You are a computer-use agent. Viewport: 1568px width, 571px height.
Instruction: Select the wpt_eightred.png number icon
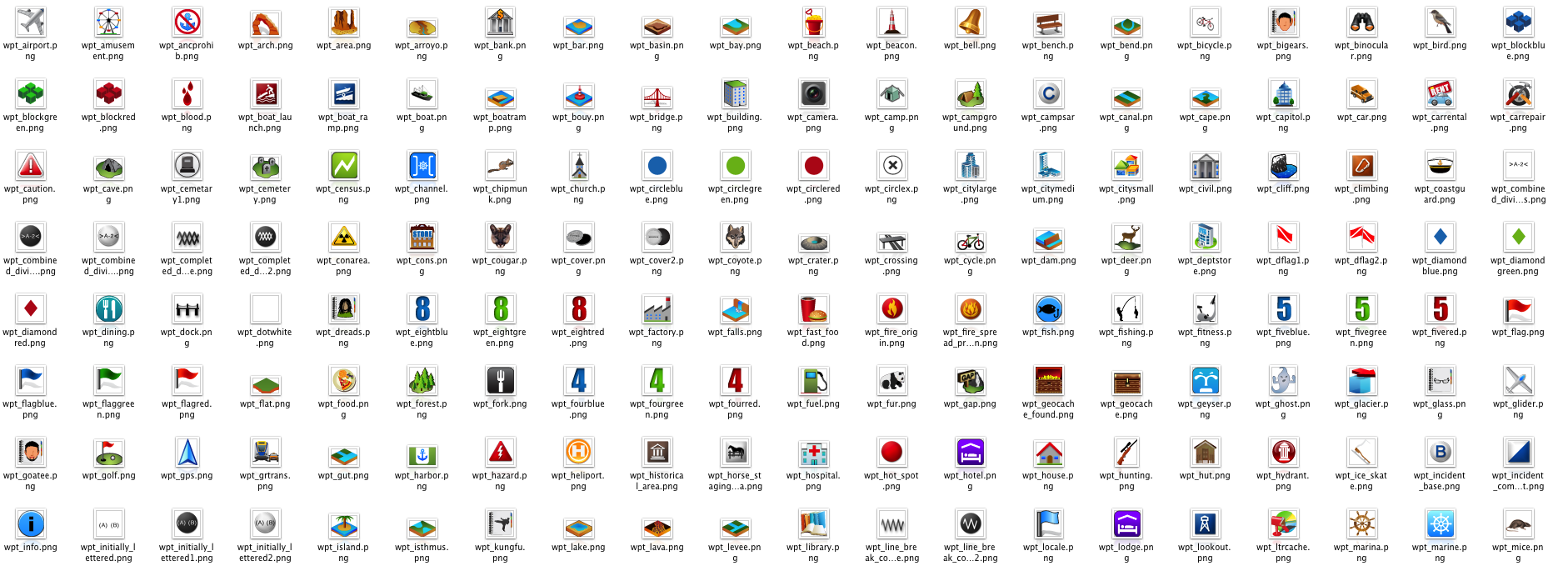click(x=578, y=308)
